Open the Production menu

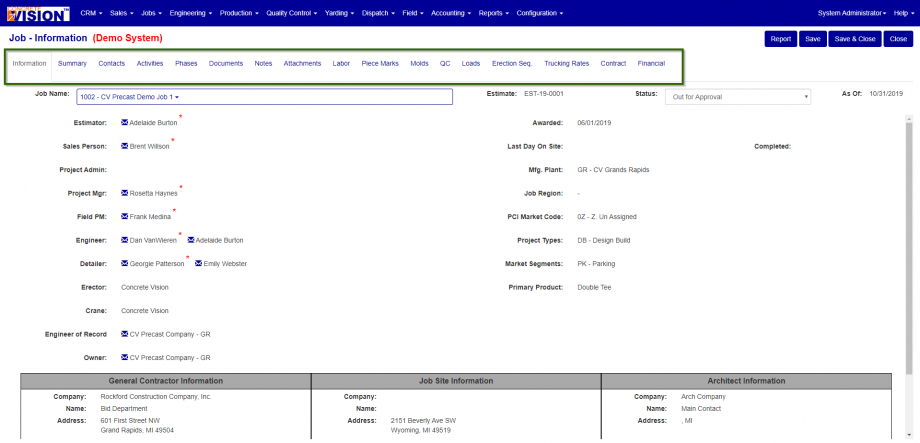click(x=239, y=13)
